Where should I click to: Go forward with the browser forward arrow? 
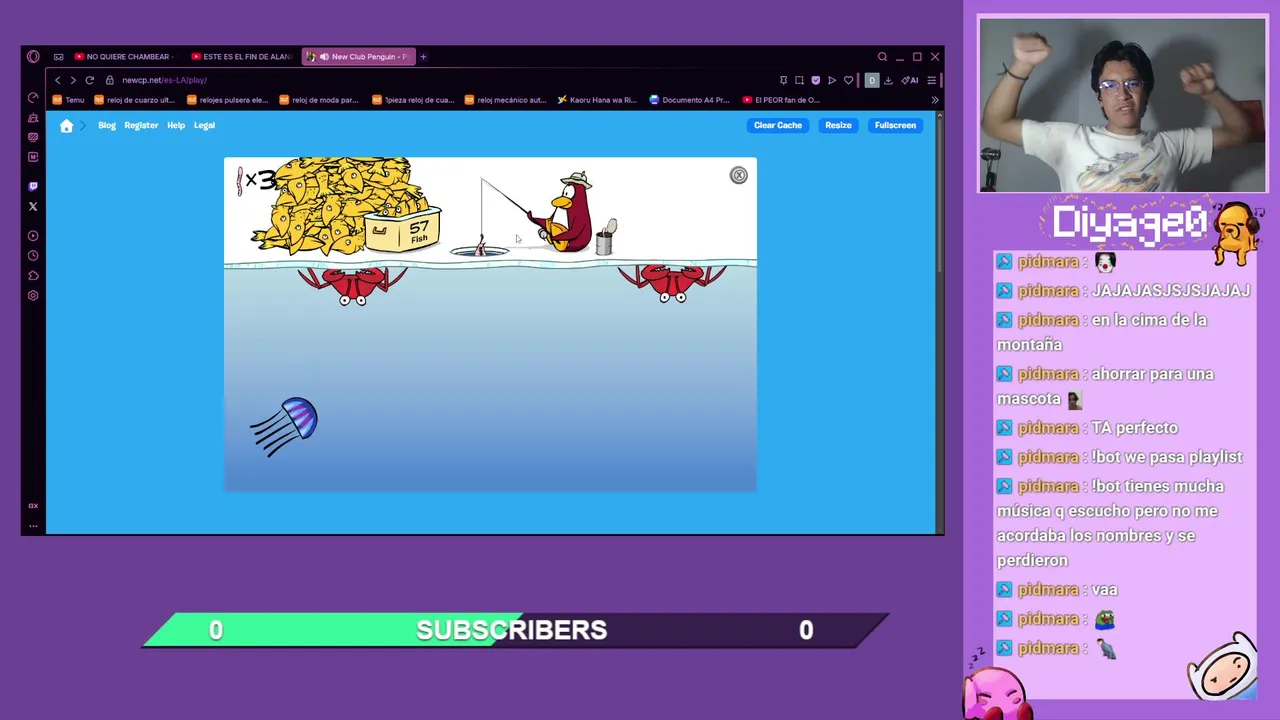[x=72, y=80]
